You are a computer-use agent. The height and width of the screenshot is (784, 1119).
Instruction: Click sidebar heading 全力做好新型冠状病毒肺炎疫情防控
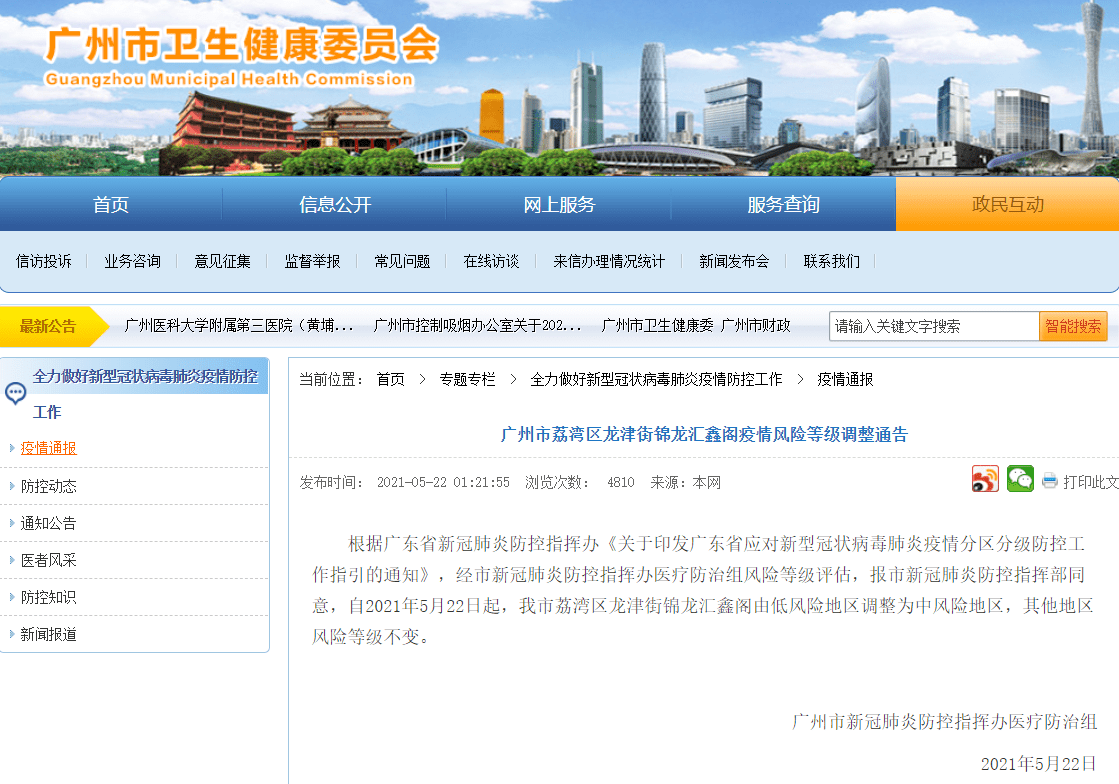[x=145, y=377]
